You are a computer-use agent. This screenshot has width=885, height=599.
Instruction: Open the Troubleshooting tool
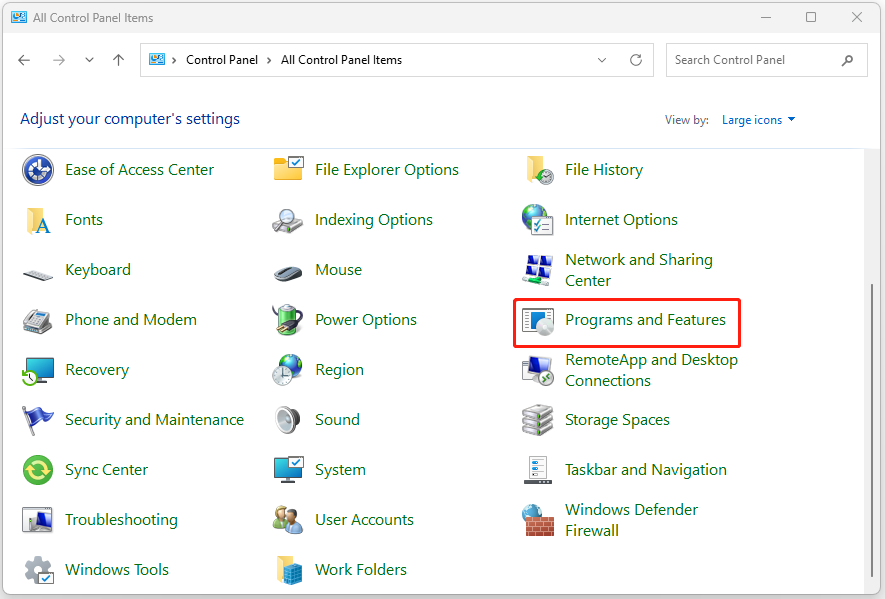tap(121, 519)
